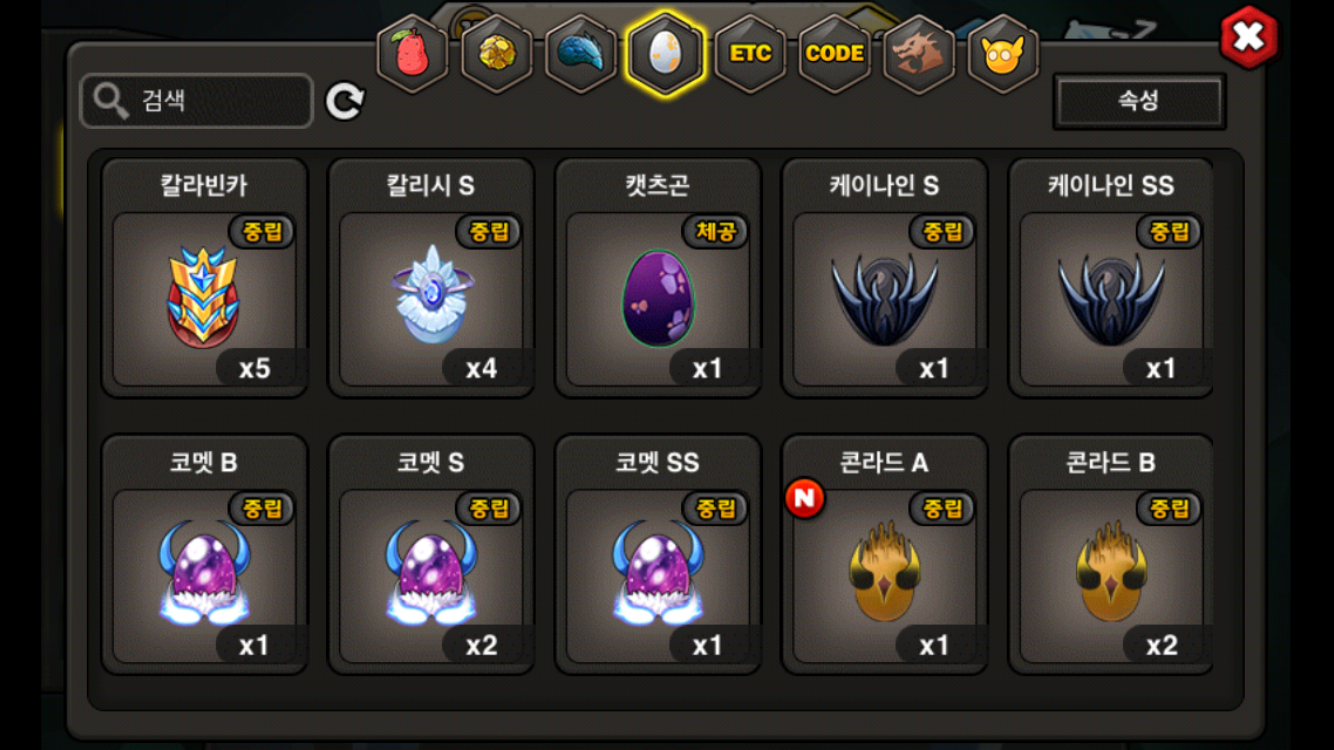Choose the purple 캣츠곤 egg

(658, 277)
